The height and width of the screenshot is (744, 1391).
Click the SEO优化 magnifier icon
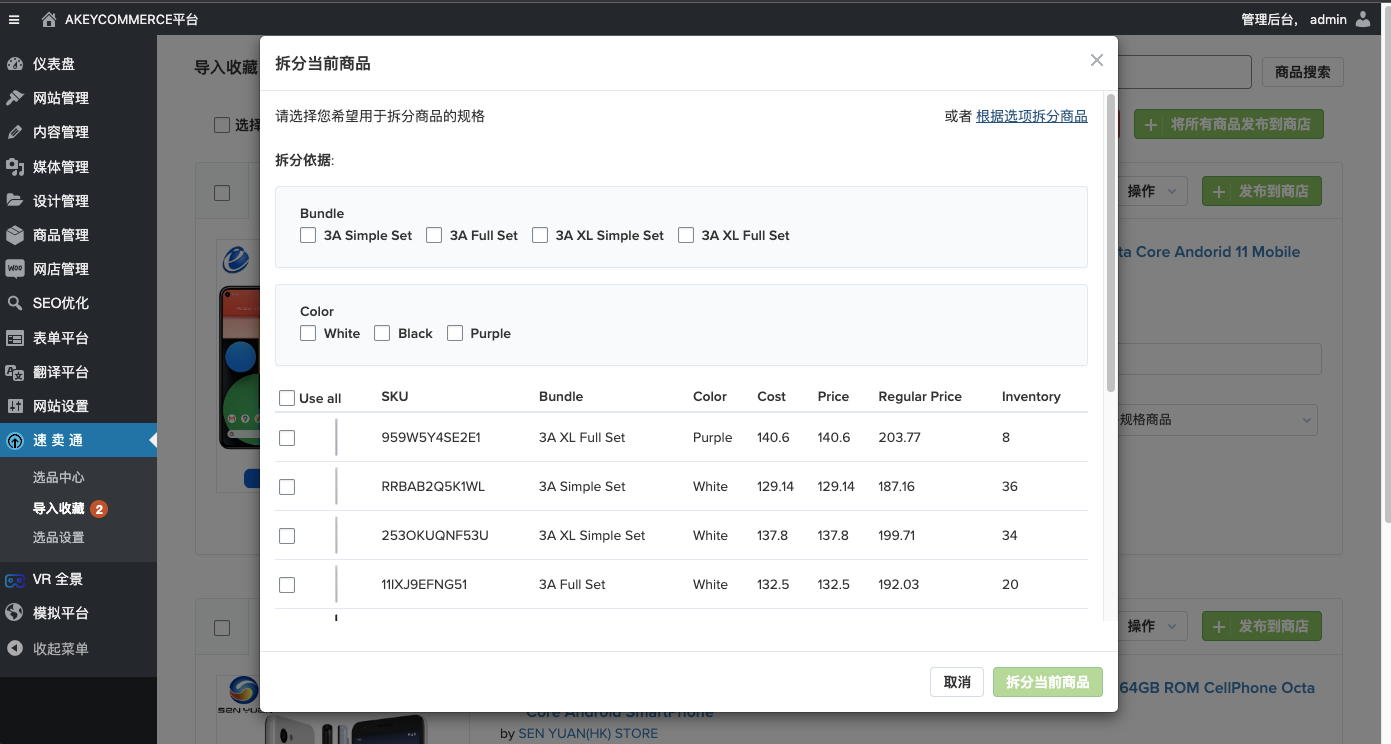(15, 303)
